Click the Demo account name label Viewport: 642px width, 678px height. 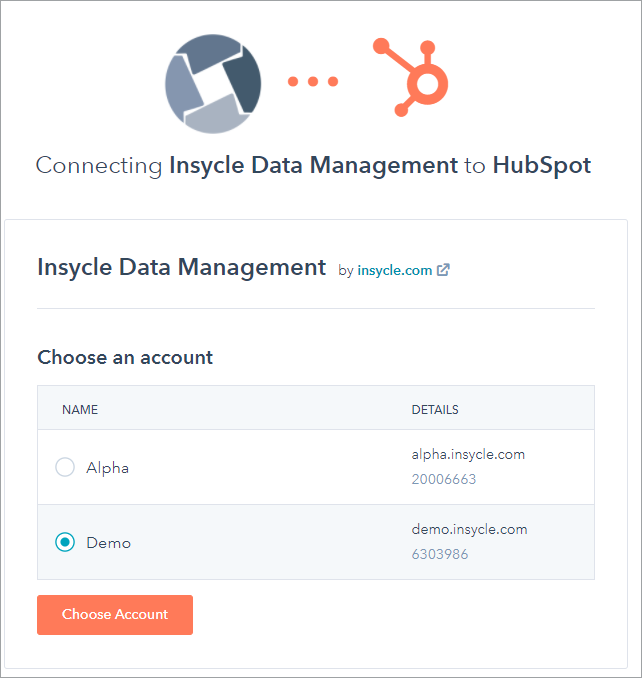click(x=109, y=543)
